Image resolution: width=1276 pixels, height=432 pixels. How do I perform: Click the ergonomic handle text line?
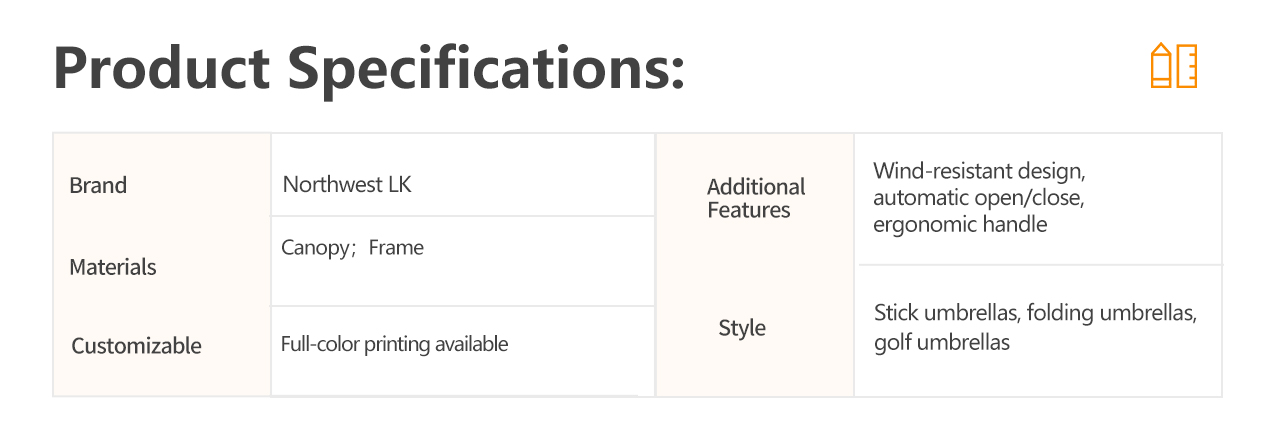pyautogui.click(x=960, y=224)
